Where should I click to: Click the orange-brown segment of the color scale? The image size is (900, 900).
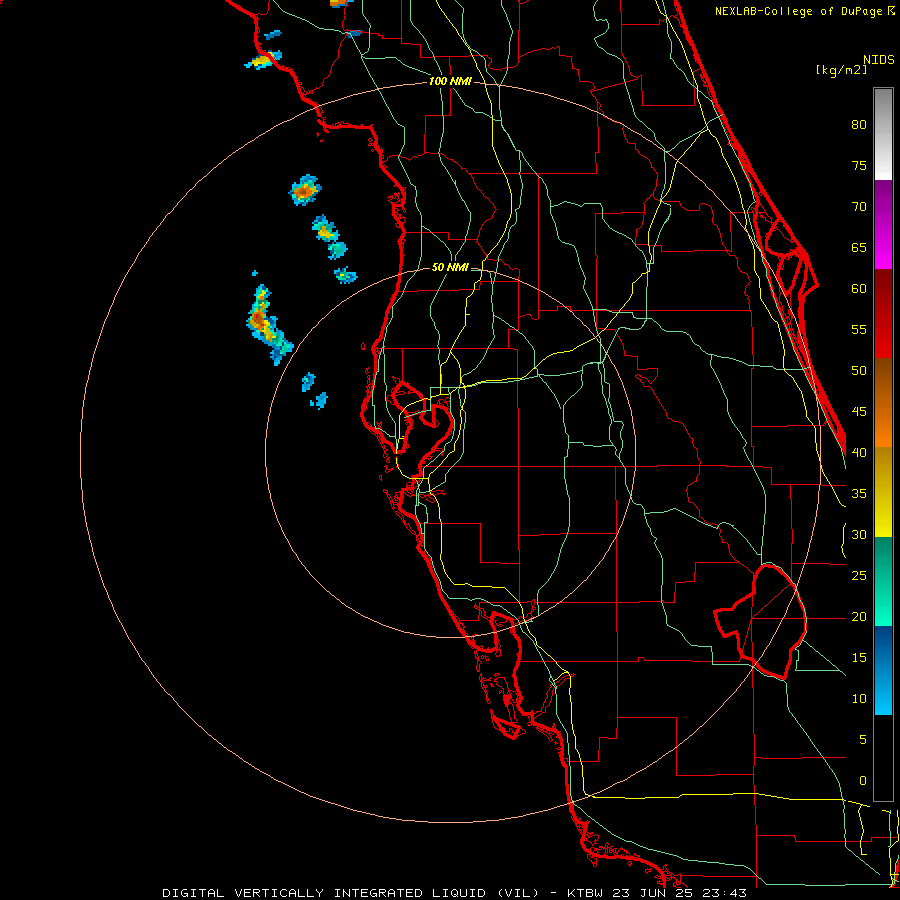click(883, 403)
